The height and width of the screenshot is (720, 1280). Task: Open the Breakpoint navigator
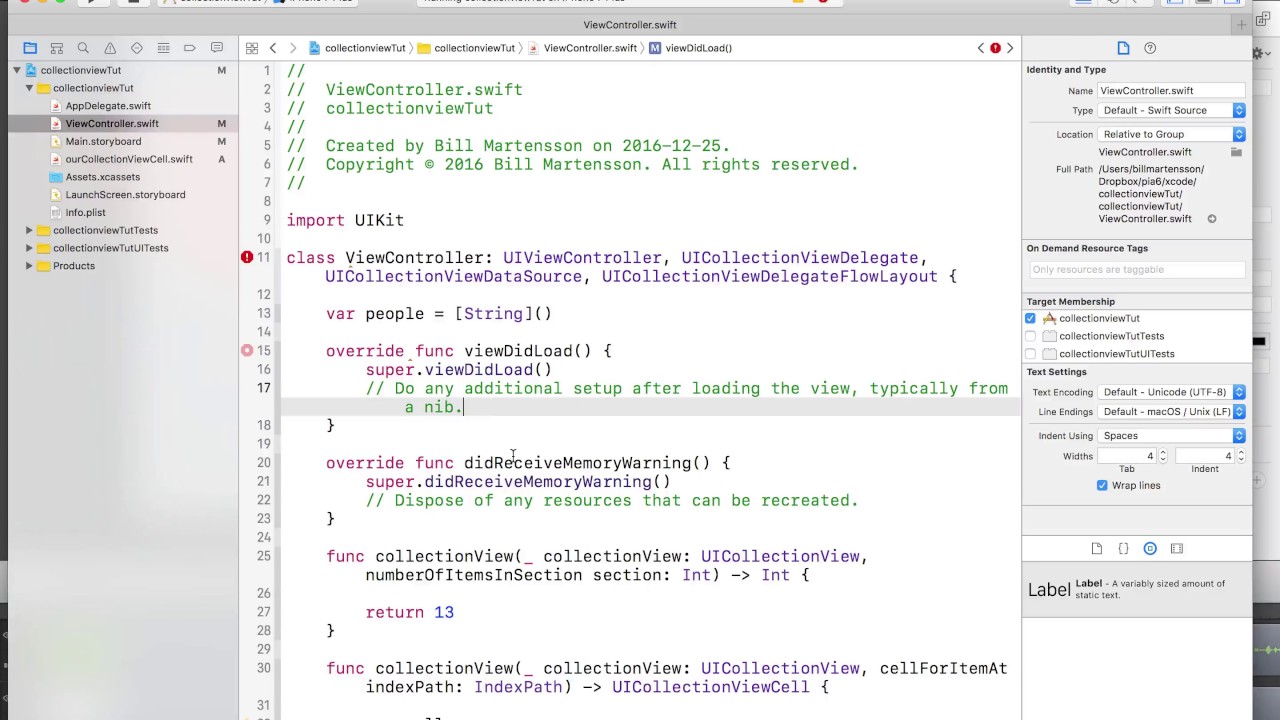coord(190,48)
